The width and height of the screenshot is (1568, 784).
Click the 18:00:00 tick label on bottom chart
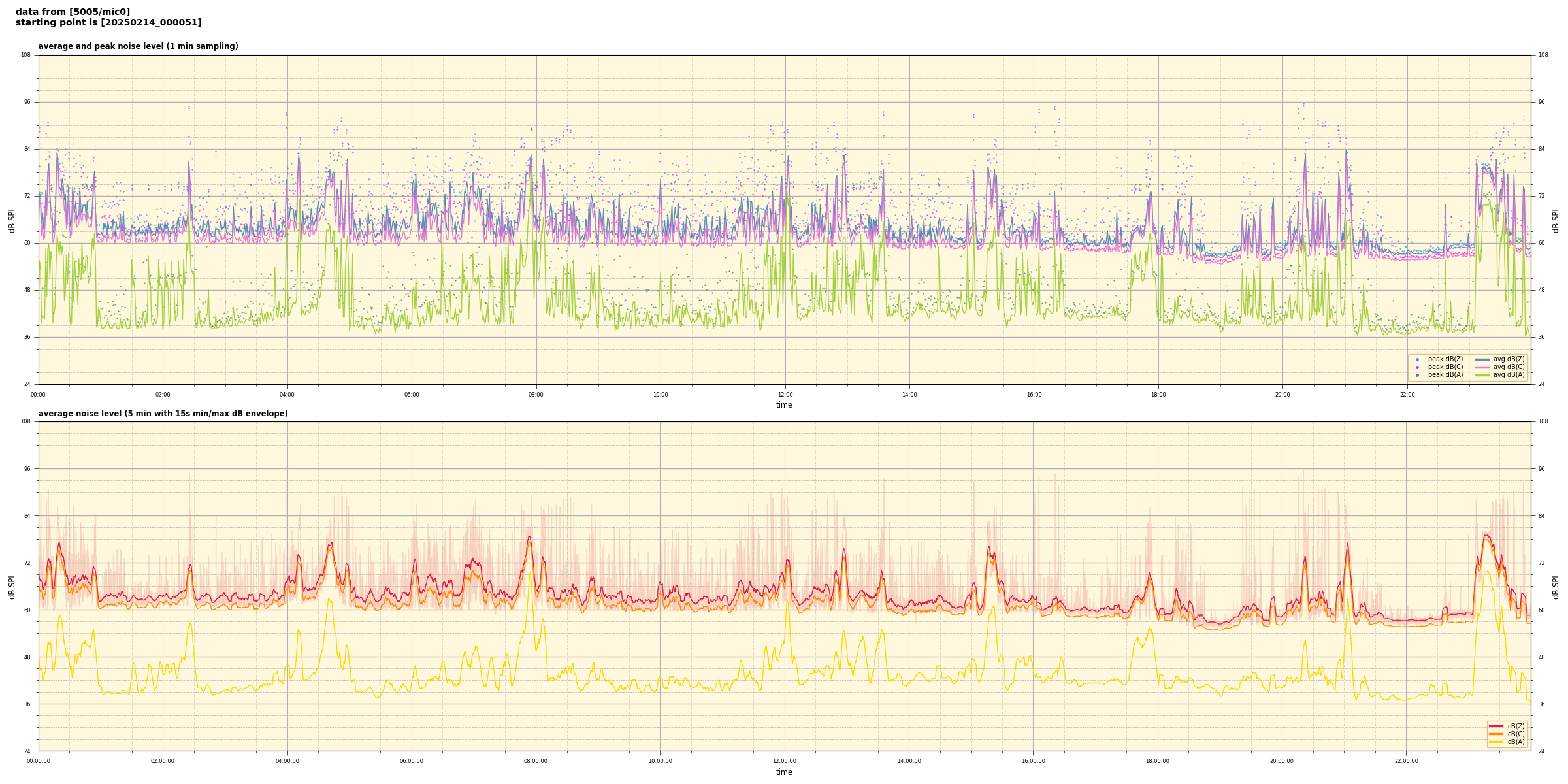(1157, 761)
